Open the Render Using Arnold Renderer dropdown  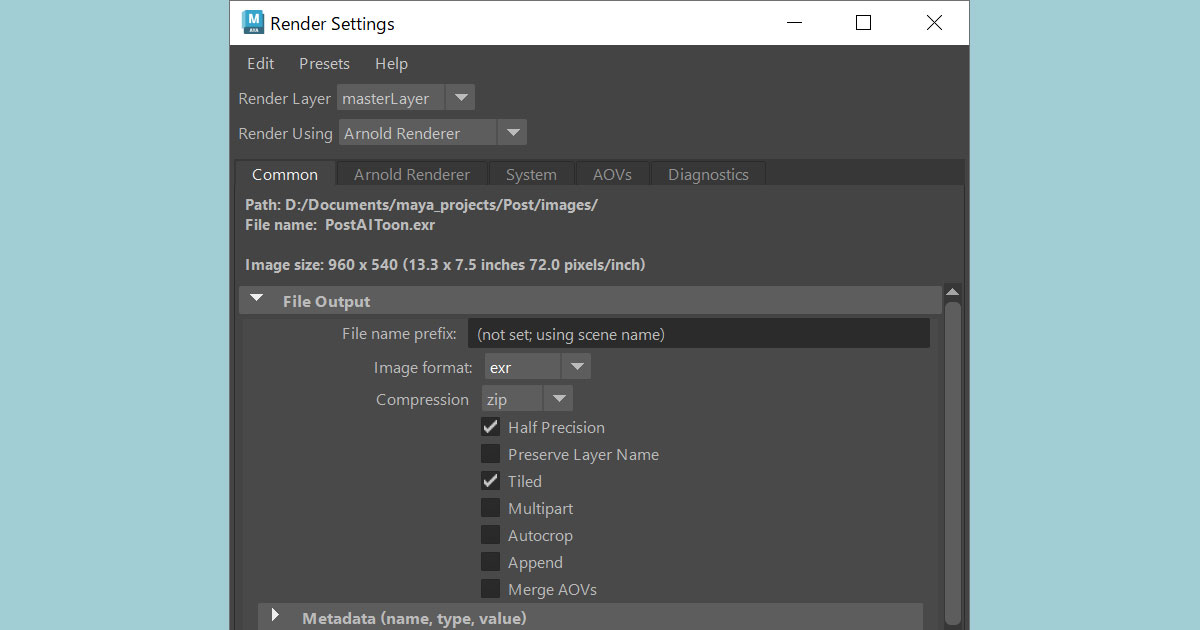(x=432, y=133)
